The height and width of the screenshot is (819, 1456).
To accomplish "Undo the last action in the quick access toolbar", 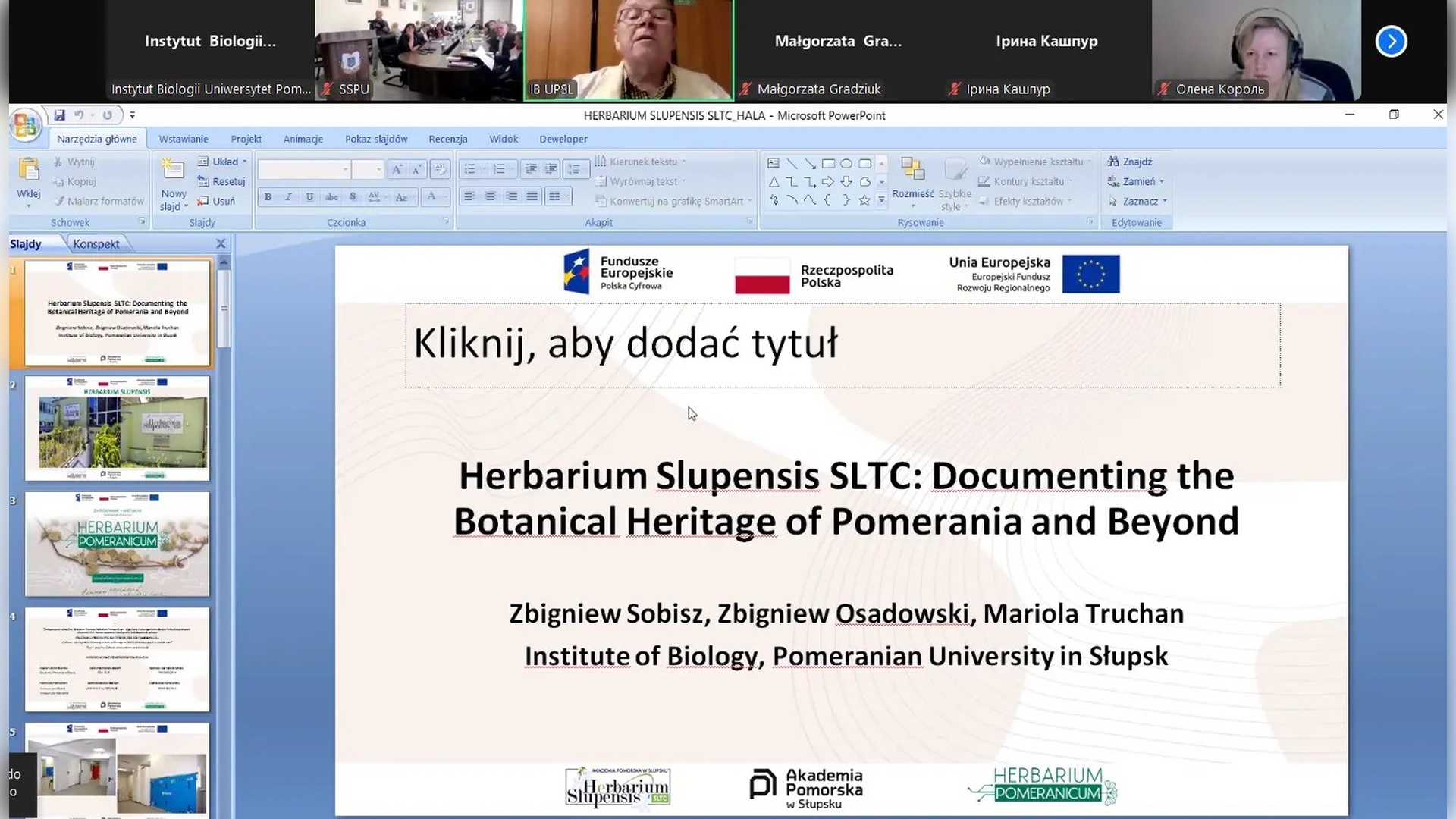I will (79, 115).
